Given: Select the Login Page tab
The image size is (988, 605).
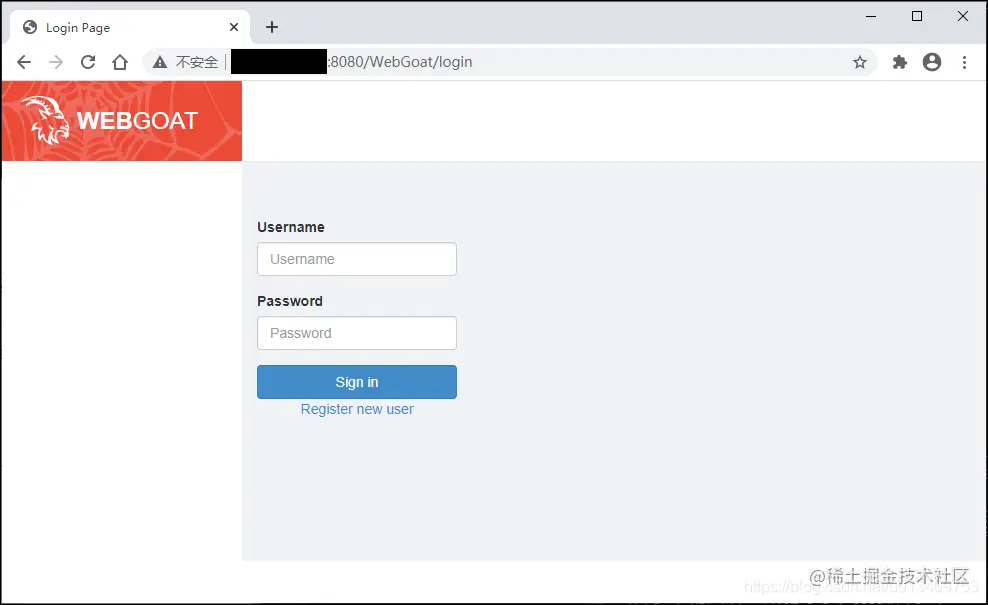Looking at the screenshot, I should 129,27.
